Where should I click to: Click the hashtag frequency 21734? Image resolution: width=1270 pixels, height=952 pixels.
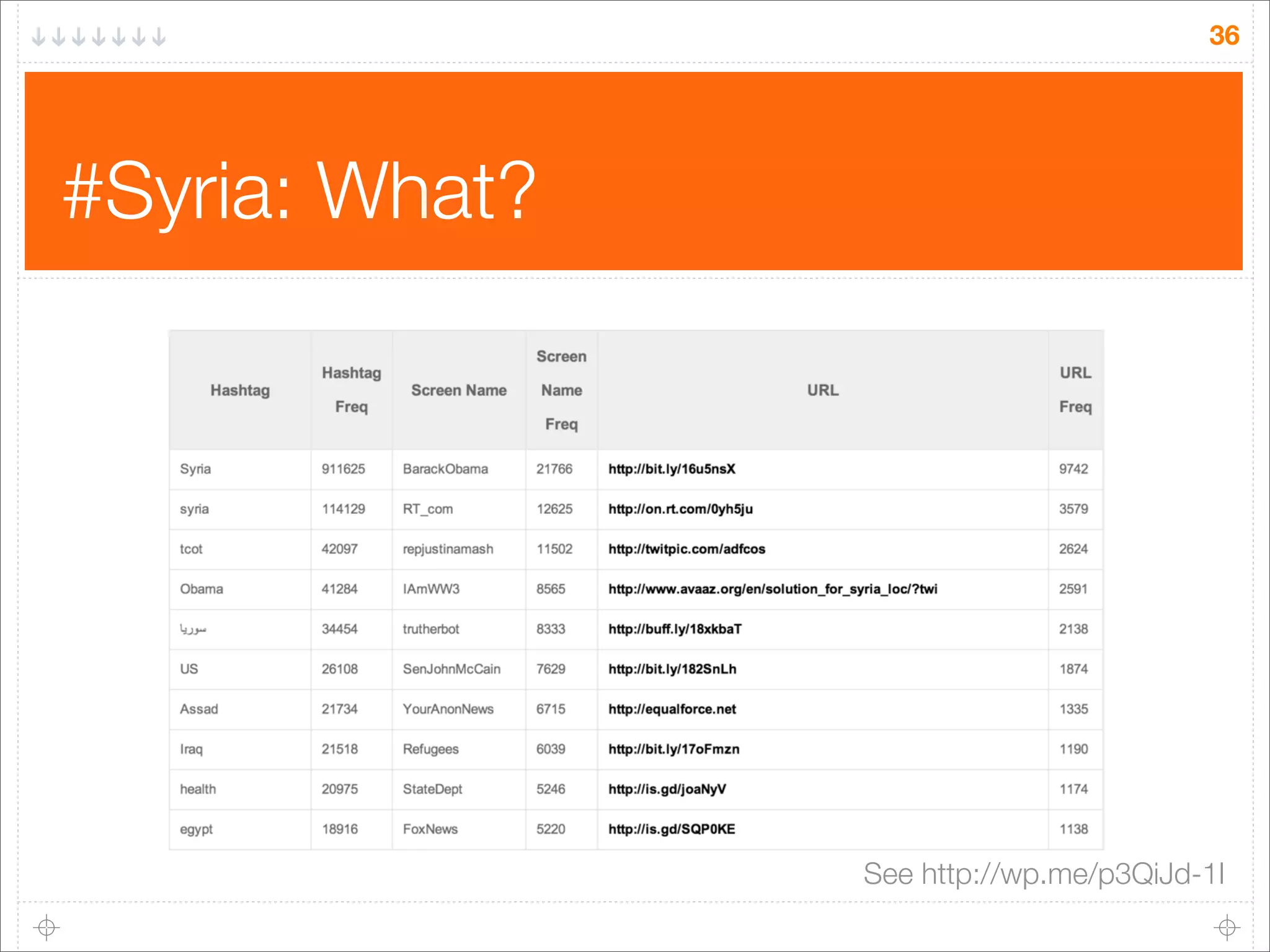click(x=339, y=709)
